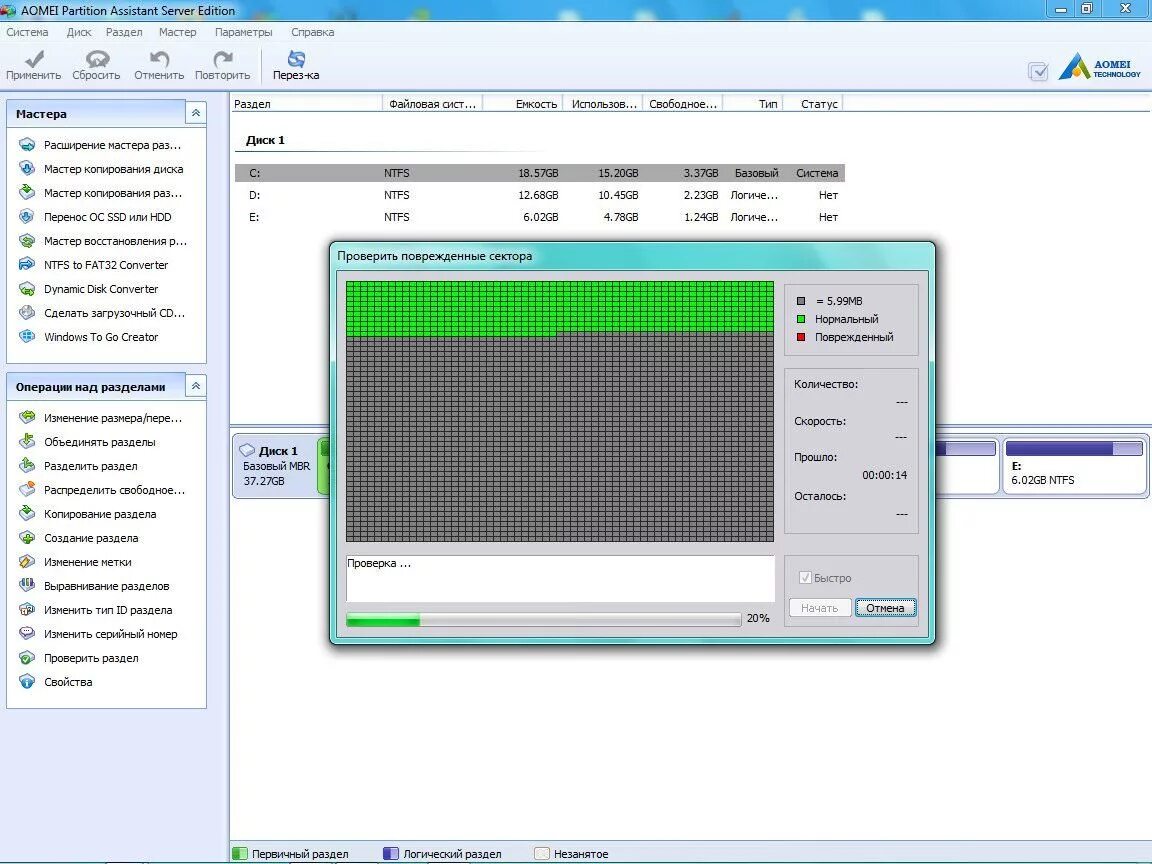
Task: Select Объединять разделы icon
Action: click(27, 442)
